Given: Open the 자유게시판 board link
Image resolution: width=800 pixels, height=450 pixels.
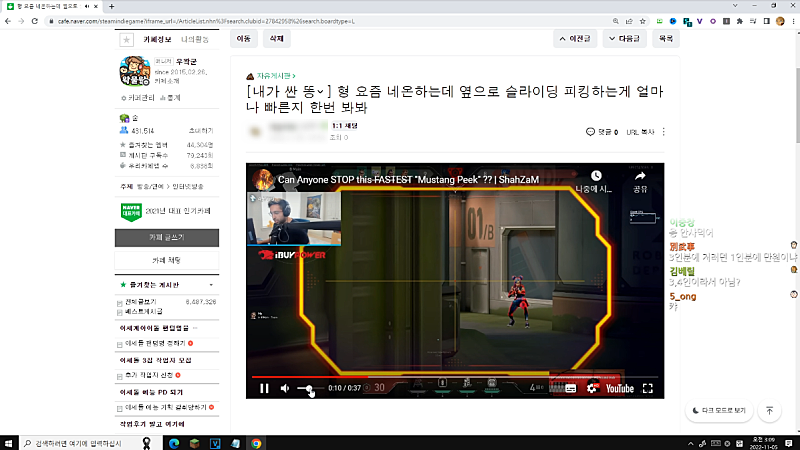Looking at the screenshot, I should click(276, 76).
